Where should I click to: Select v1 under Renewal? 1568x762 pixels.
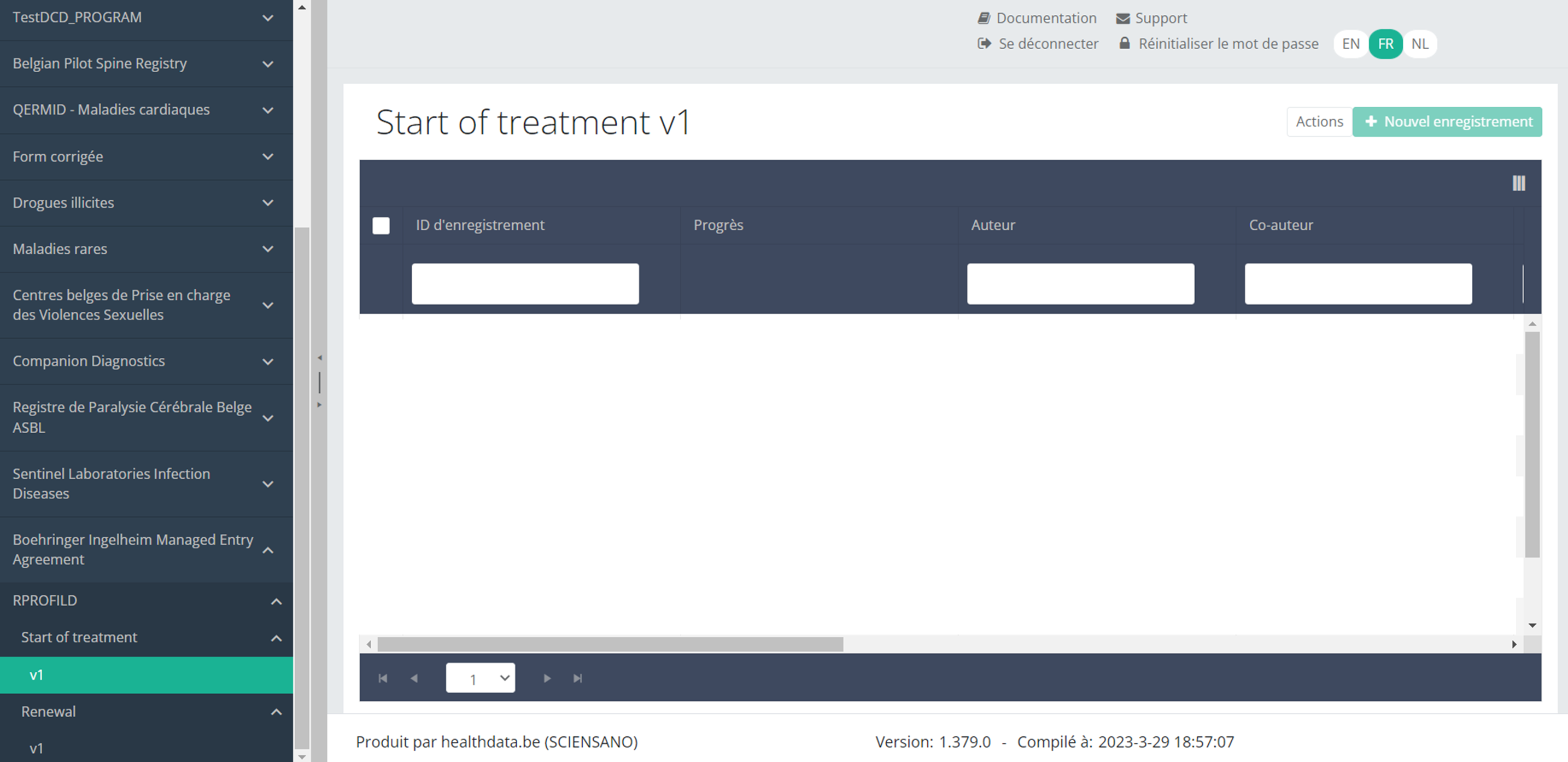(37, 748)
